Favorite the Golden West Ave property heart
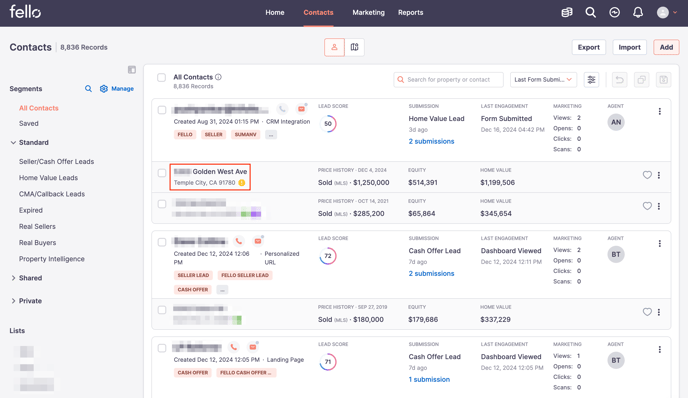Image resolution: width=688 pixels, height=398 pixels. point(647,175)
